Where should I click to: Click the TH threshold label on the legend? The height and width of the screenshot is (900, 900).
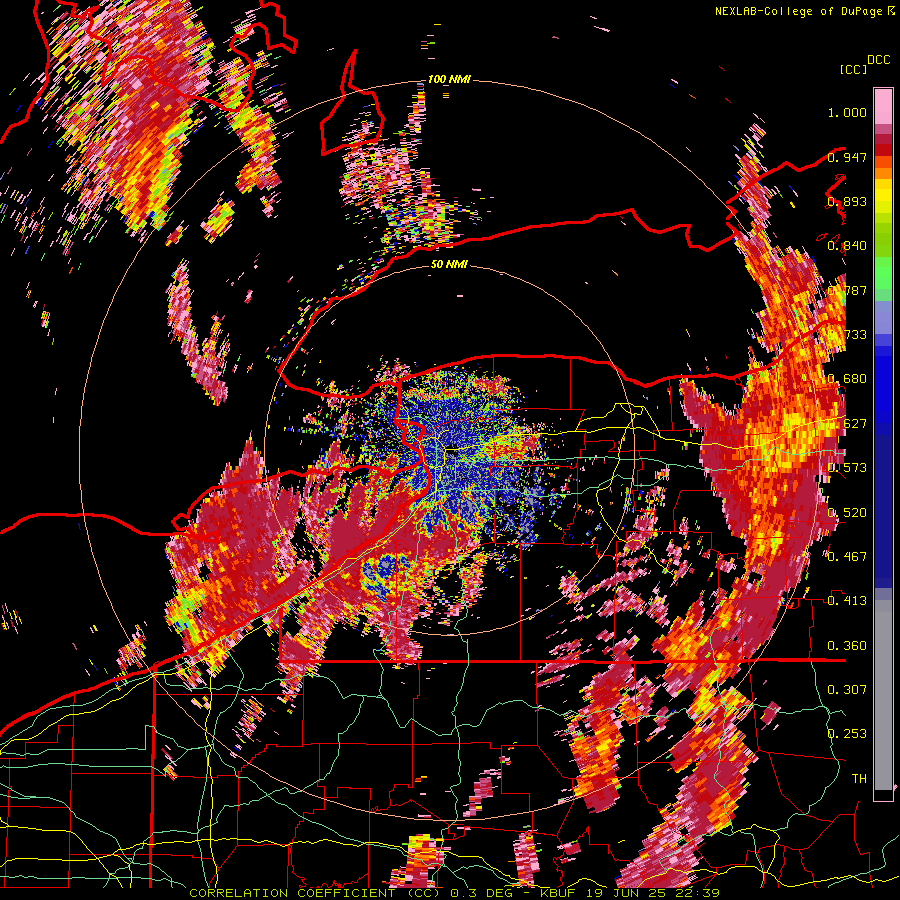859,779
